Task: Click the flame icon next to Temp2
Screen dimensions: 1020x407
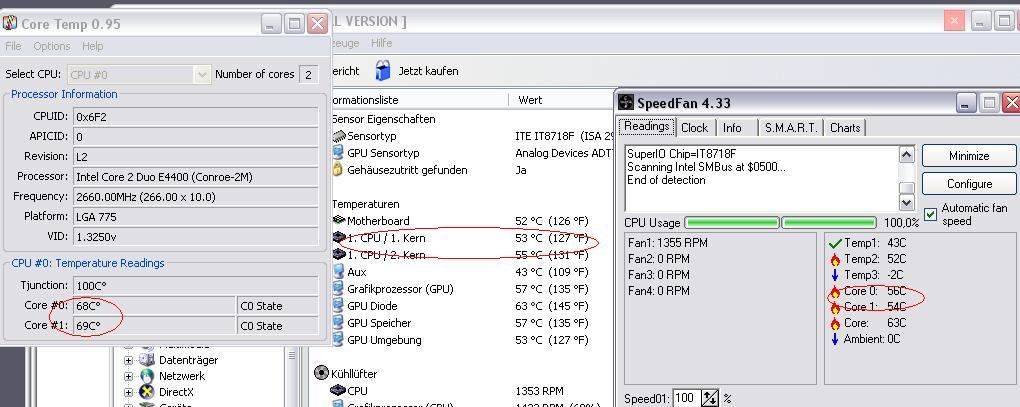Action: point(835,259)
